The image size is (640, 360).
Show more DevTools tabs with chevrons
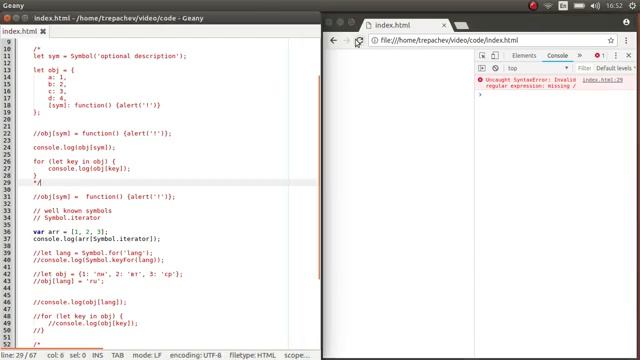coord(580,55)
